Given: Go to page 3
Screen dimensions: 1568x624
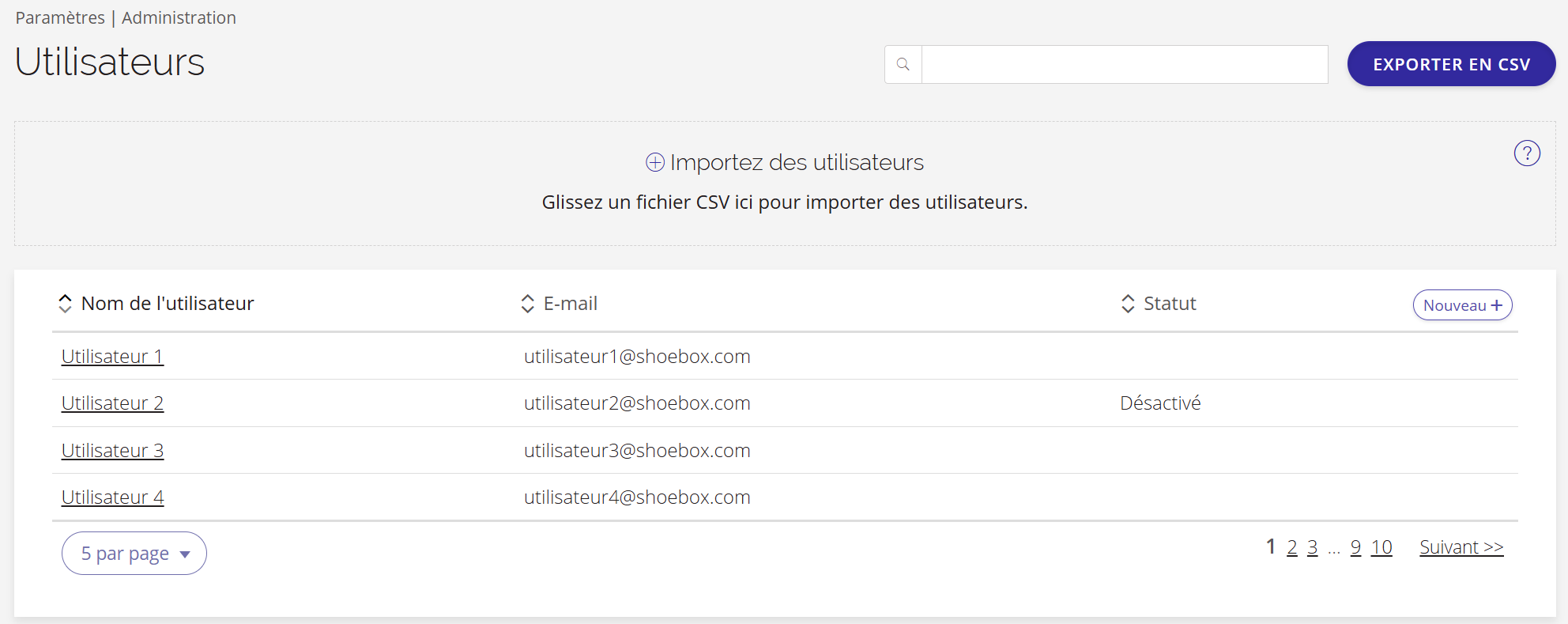Looking at the screenshot, I should tap(1312, 547).
